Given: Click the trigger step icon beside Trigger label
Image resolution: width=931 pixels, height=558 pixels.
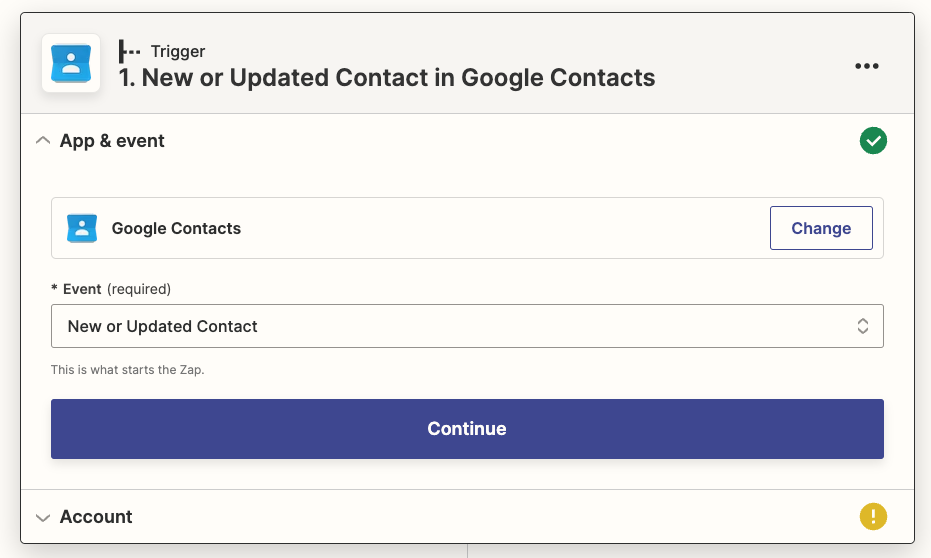Looking at the screenshot, I should tap(129, 51).
